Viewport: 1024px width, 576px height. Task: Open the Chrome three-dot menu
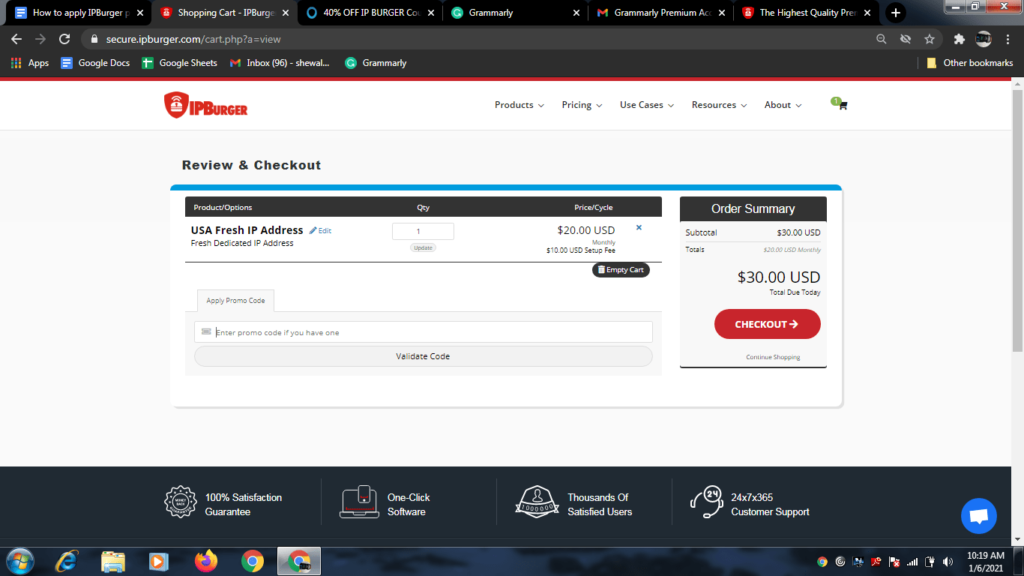pyautogui.click(x=1008, y=39)
